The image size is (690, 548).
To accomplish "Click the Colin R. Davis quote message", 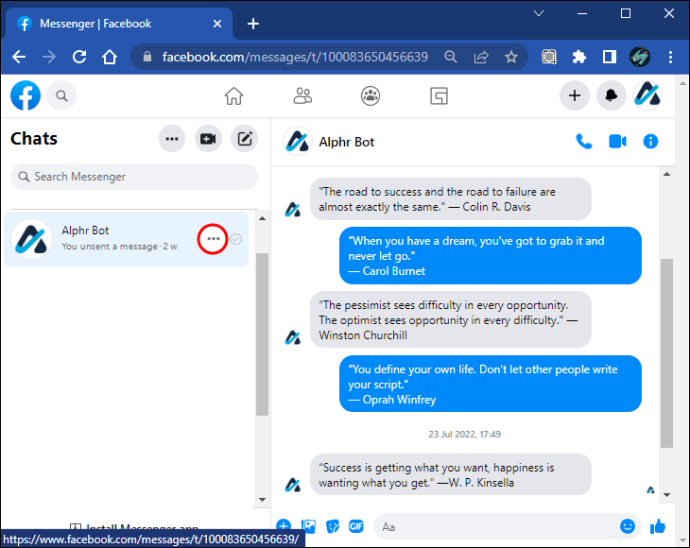I will tap(451, 199).
